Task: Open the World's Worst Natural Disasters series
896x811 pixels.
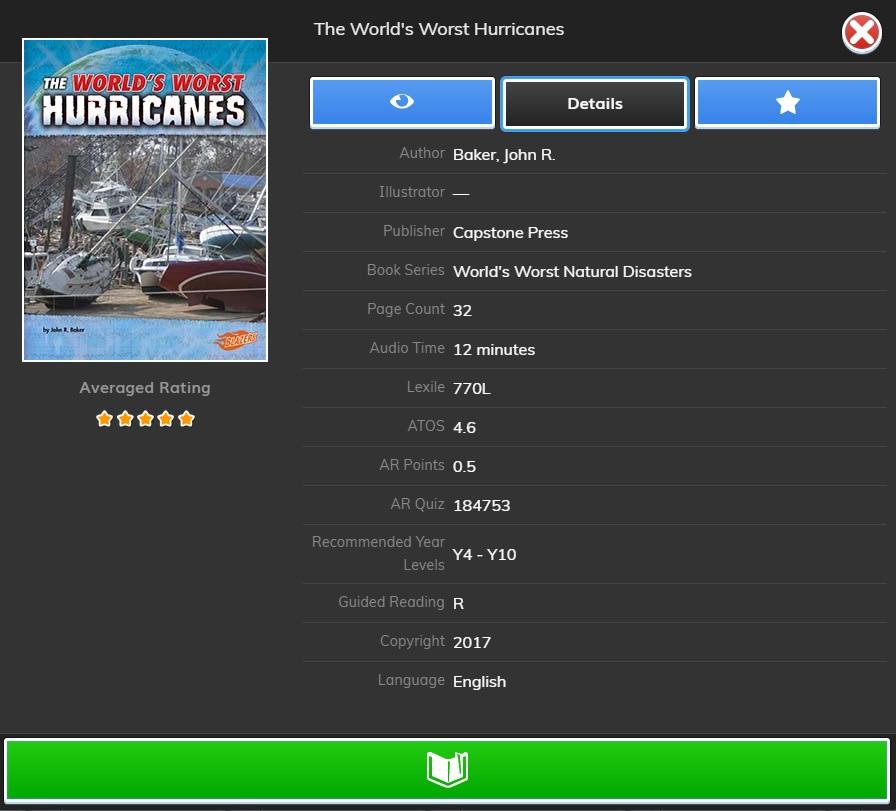Action: coord(572,272)
